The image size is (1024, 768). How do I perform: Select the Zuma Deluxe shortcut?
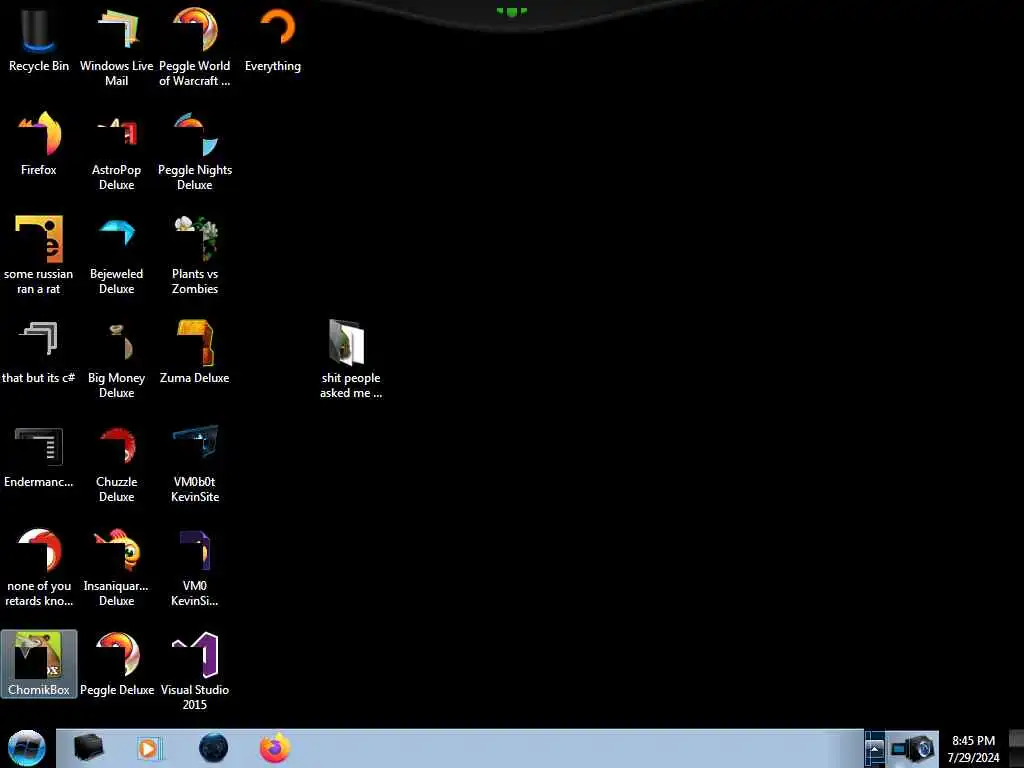click(195, 352)
